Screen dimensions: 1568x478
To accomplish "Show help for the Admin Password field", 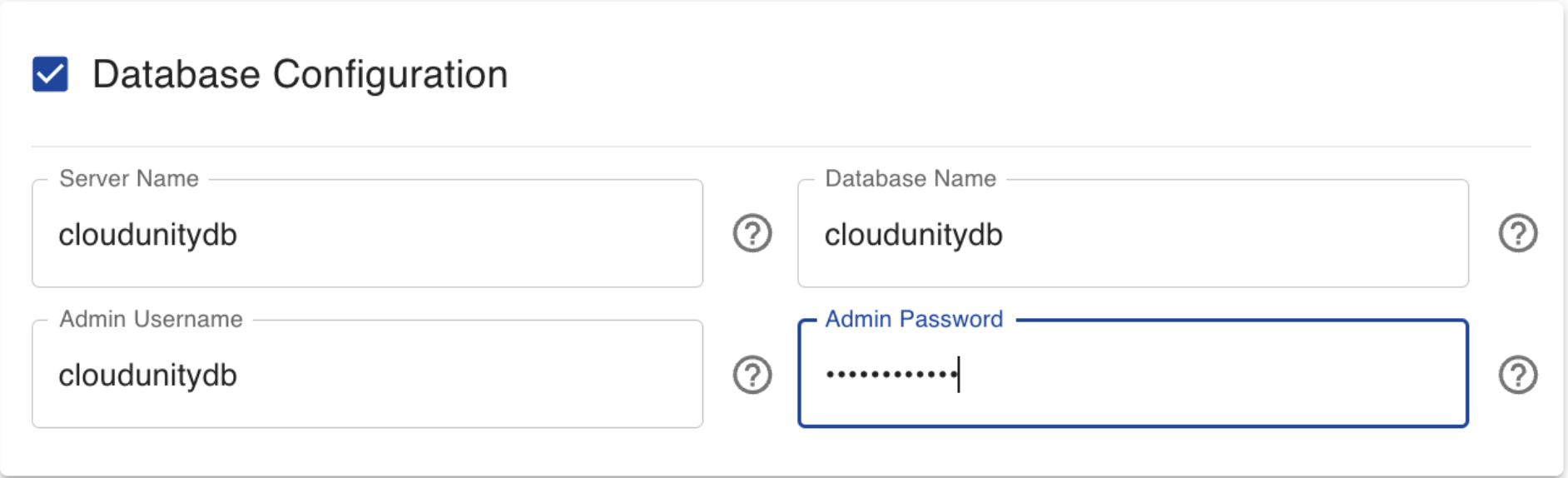I will 1518,375.
